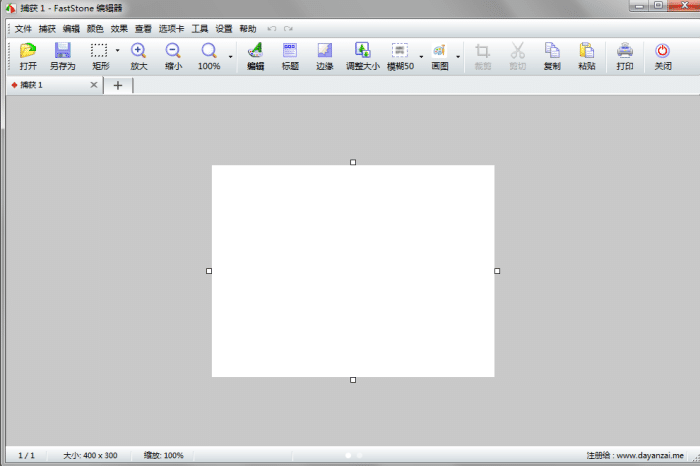Click the Print (打印) icon
Screen dimensions: 700x466
[x=625, y=50]
